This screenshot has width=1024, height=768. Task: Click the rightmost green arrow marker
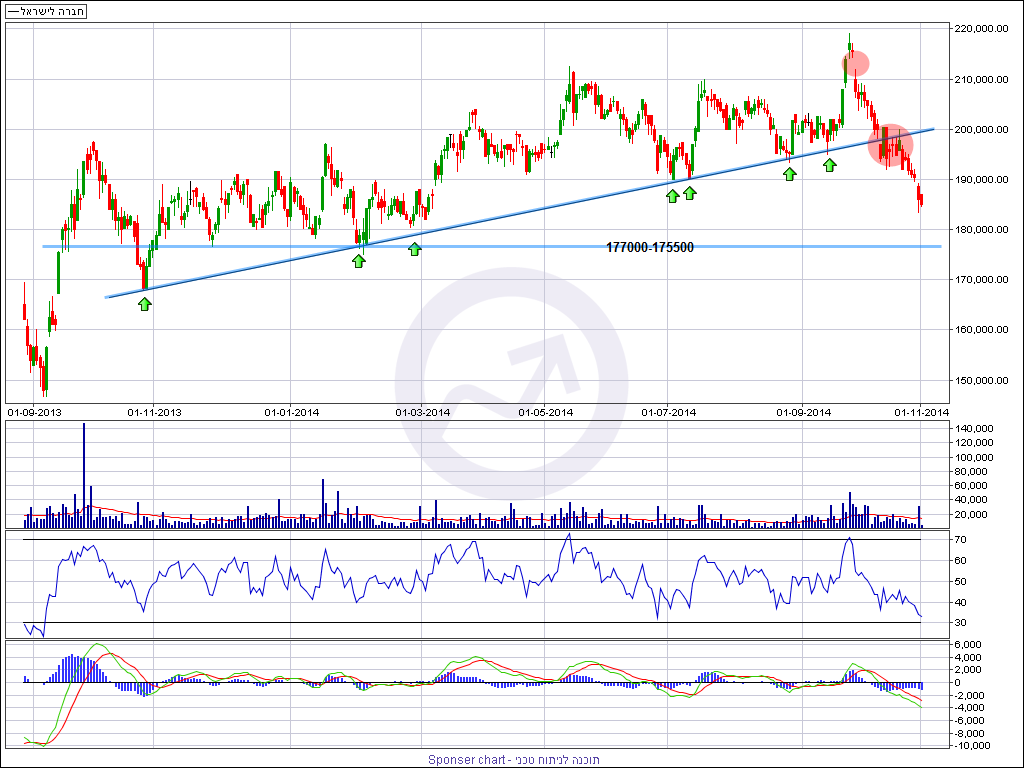pyautogui.click(x=829, y=164)
